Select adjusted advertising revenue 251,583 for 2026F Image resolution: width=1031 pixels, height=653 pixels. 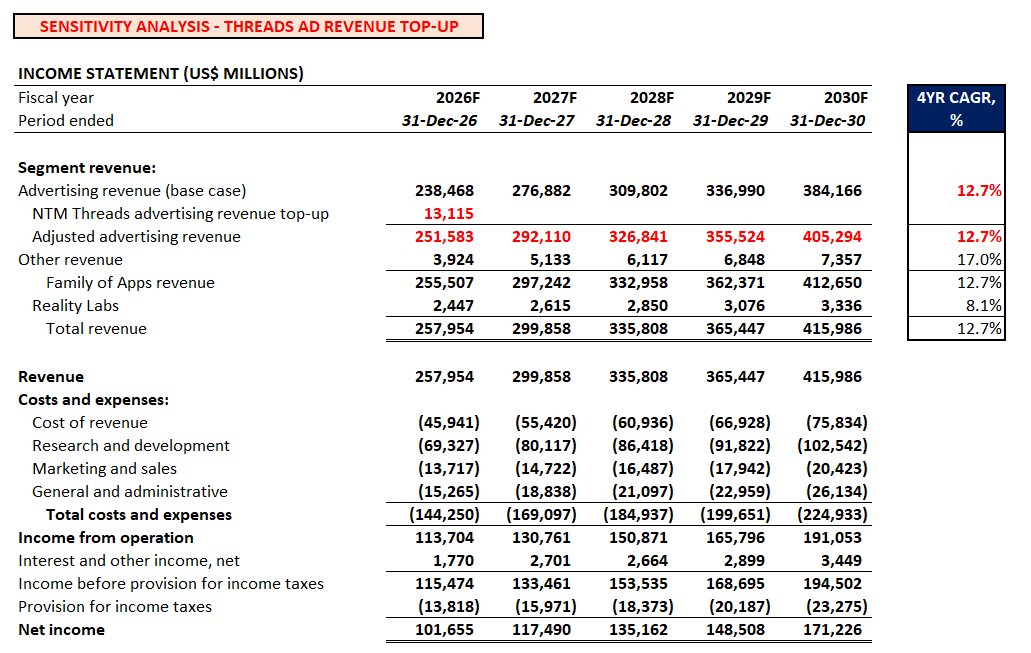point(444,237)
